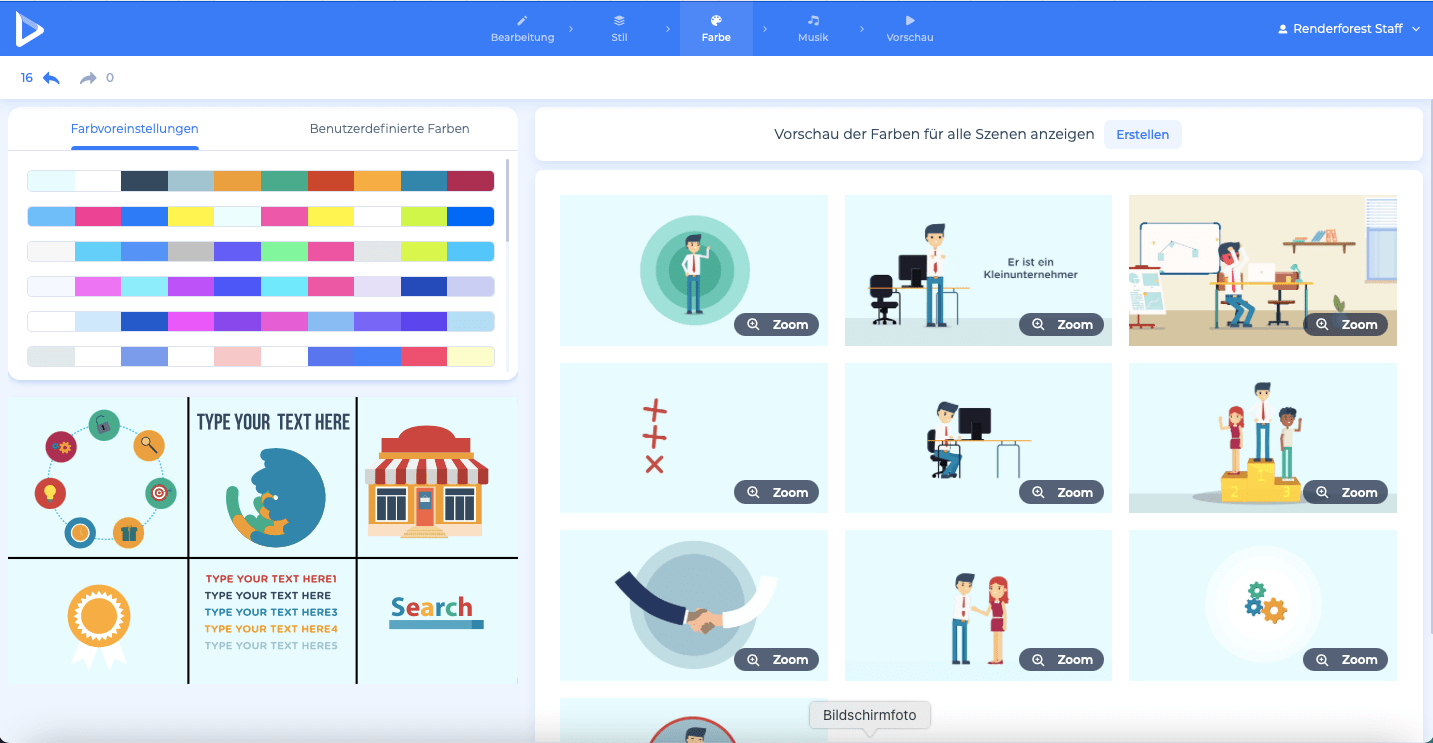Zoom the handshake scene preview

(777, 660)
